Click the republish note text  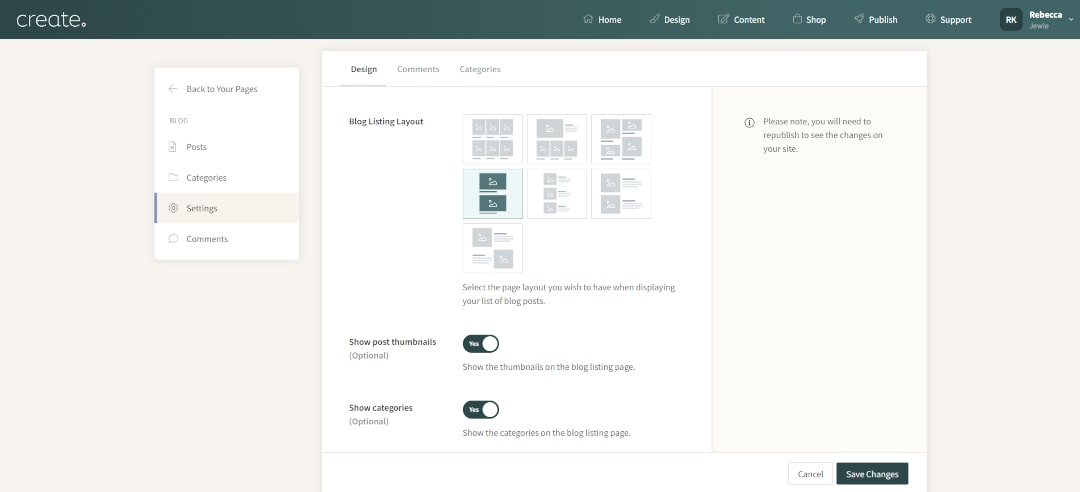click(x=823, y=135)
